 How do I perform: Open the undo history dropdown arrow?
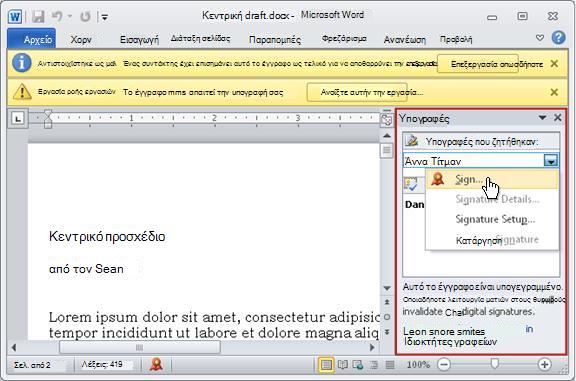click(70, 17)
